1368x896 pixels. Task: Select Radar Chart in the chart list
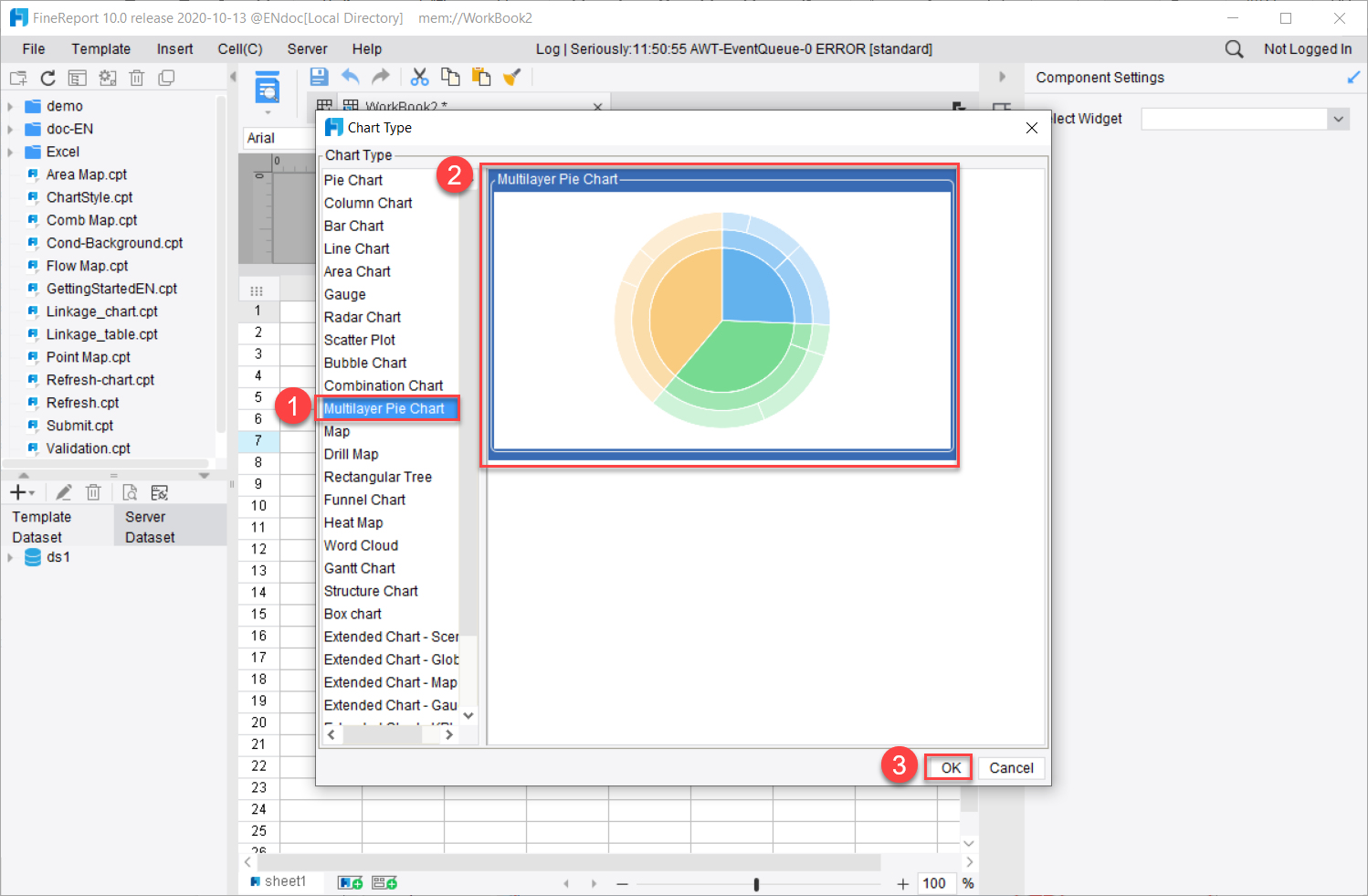point(362,317)
